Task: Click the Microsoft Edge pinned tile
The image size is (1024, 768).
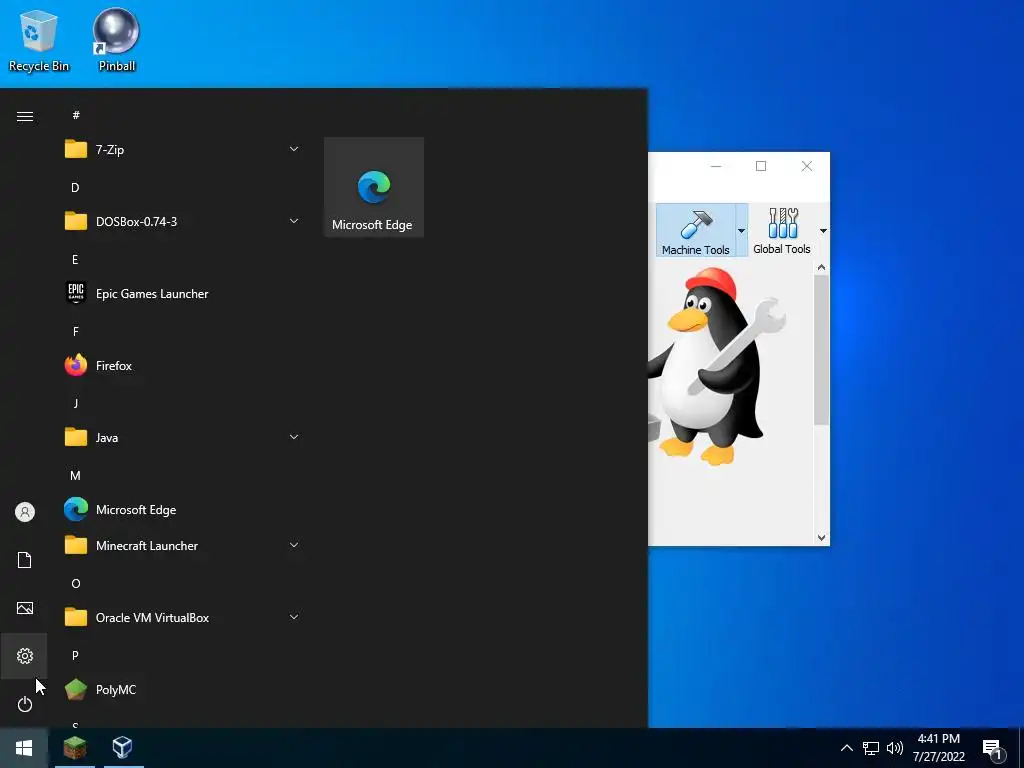Action: (x=374, y=187)
